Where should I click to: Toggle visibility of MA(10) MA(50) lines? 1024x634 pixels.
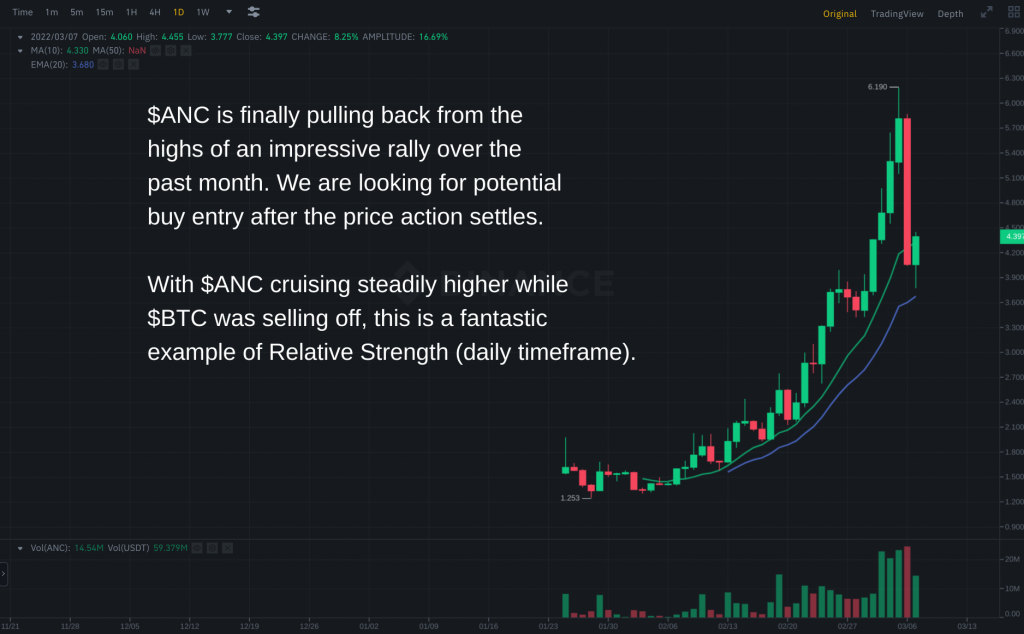(155, 50)
